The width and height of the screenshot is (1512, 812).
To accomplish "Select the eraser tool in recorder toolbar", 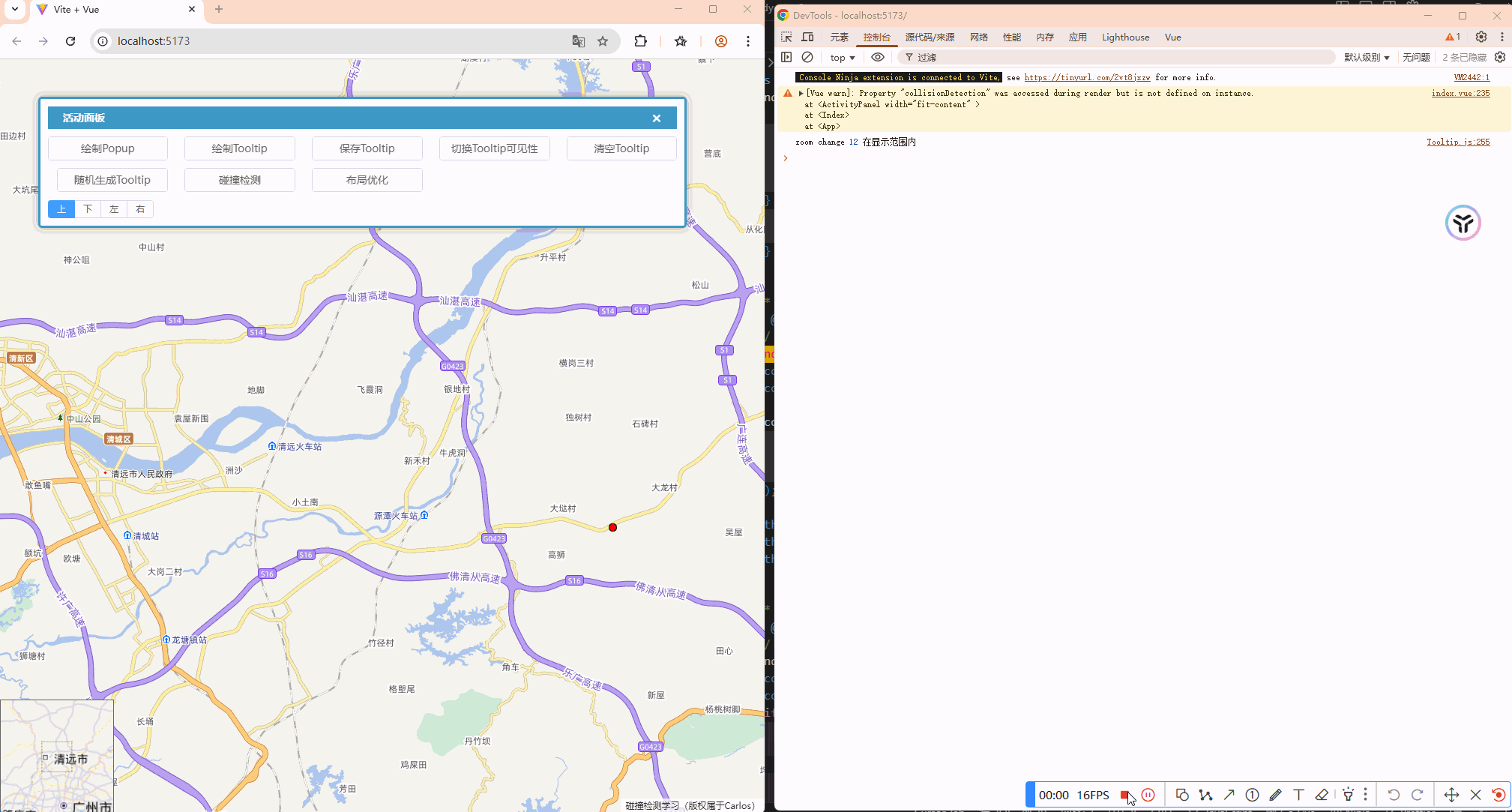I will [x=1322, y=795].
